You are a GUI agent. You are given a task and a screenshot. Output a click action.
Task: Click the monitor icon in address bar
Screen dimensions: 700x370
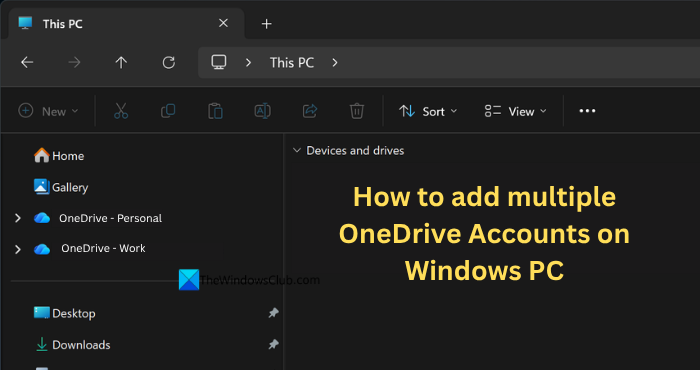(219, 62)
